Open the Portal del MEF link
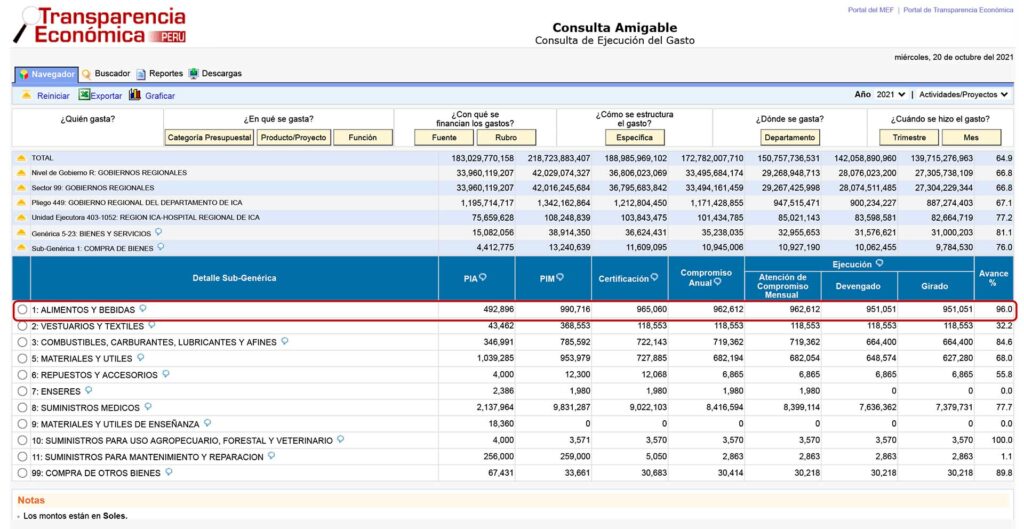Viewport: 1024px width, 529px height. pos(871,10)
